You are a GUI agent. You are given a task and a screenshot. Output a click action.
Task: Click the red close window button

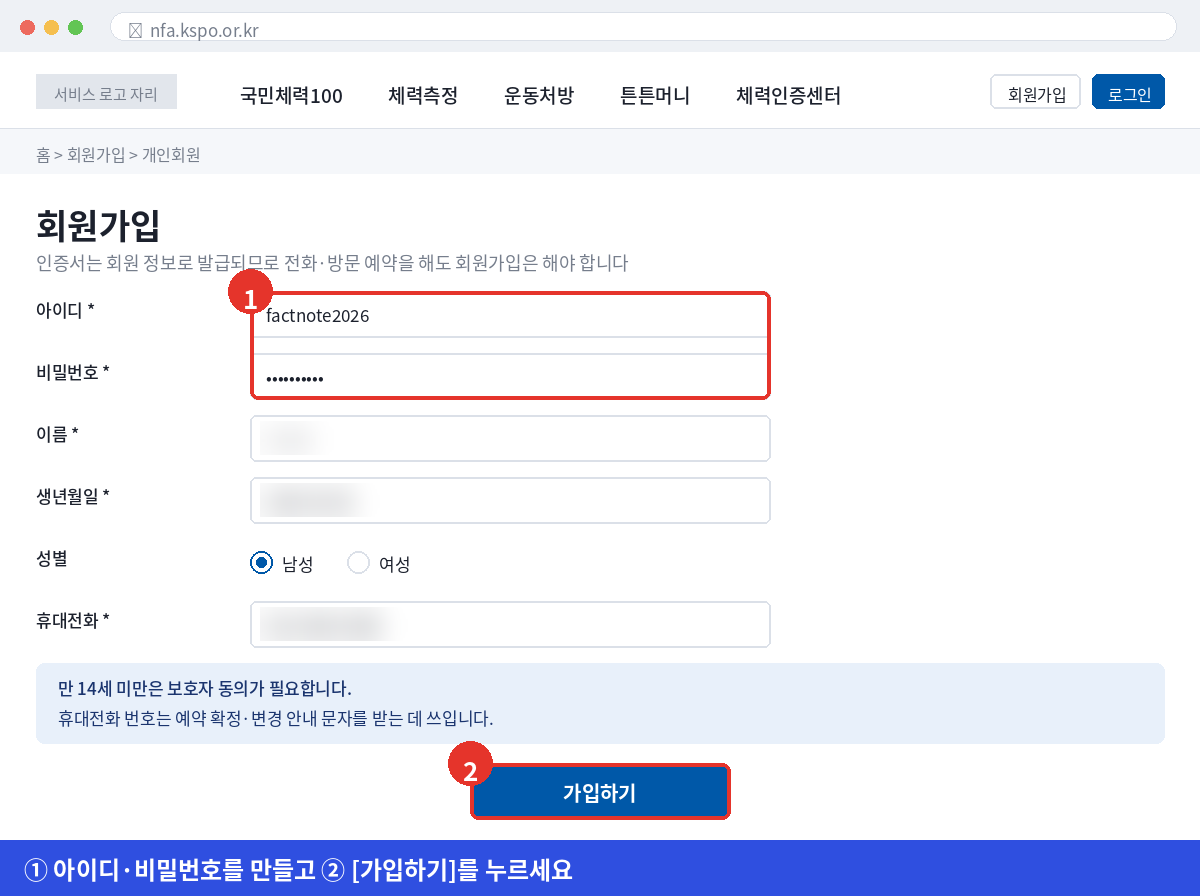(27, 27)
